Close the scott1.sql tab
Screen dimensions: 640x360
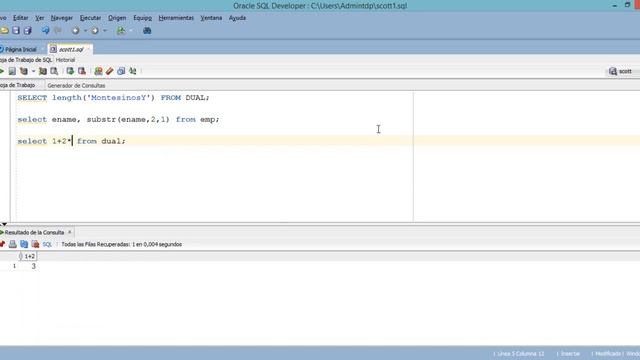[88, 49]
